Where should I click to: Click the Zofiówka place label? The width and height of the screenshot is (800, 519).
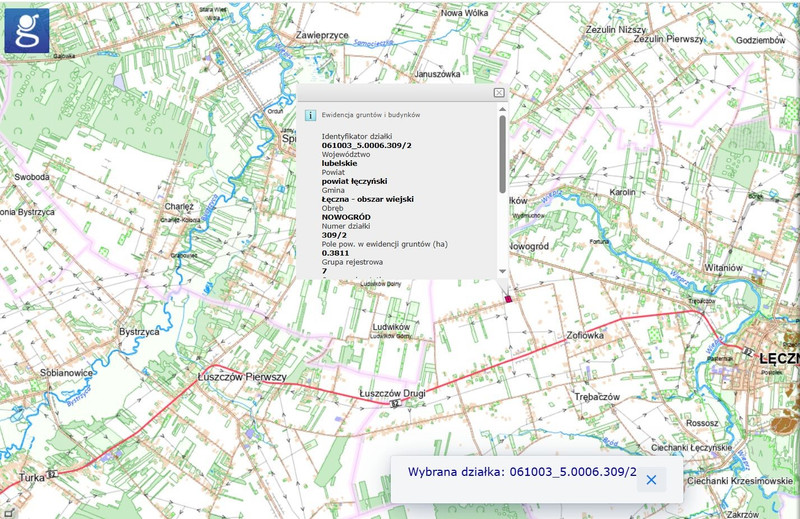coord(585,336)
